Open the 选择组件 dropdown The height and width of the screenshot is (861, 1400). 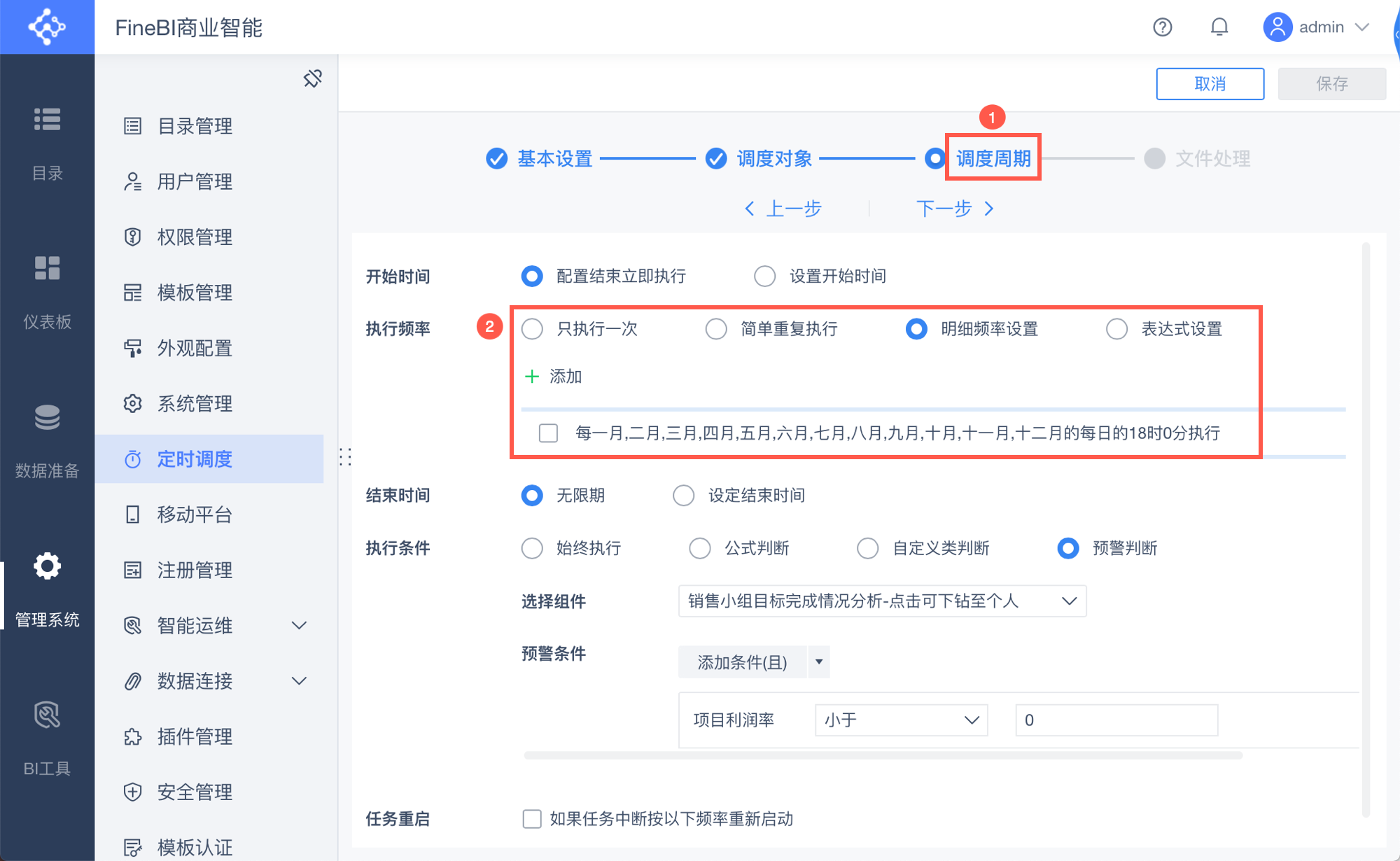tap(882, 601)
